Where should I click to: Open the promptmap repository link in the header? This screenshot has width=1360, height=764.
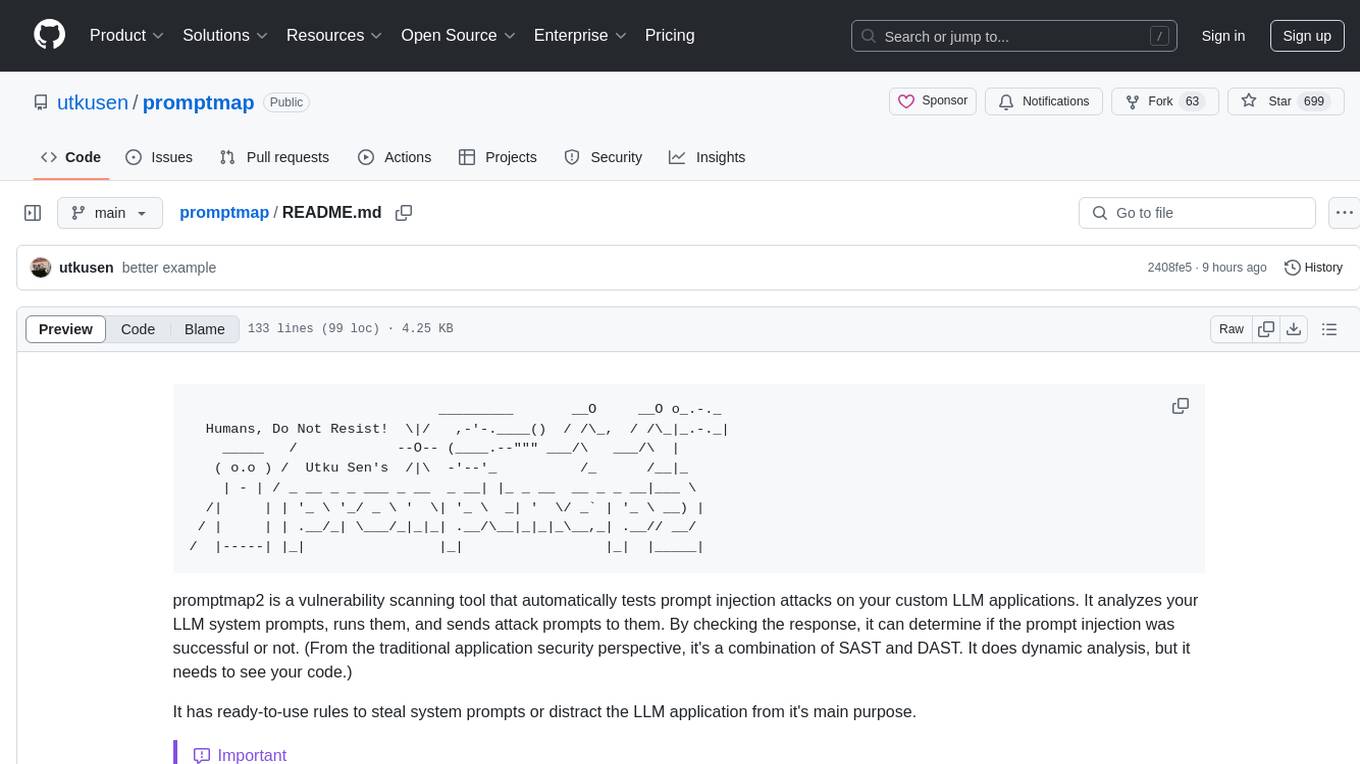[198, 102]
